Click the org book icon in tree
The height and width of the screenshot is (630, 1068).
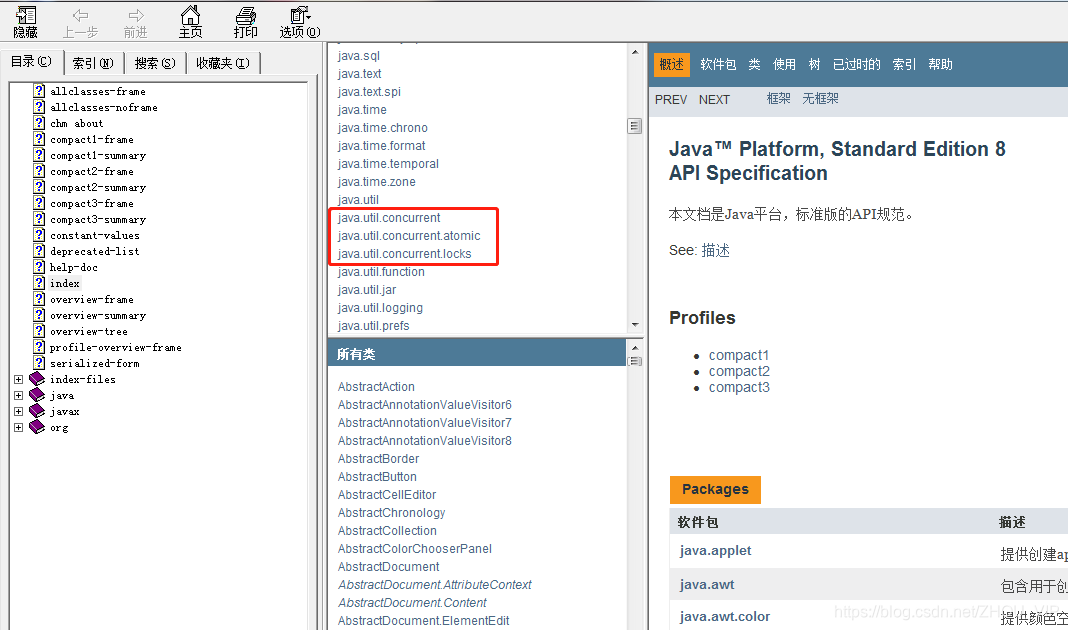coord(37,428)
